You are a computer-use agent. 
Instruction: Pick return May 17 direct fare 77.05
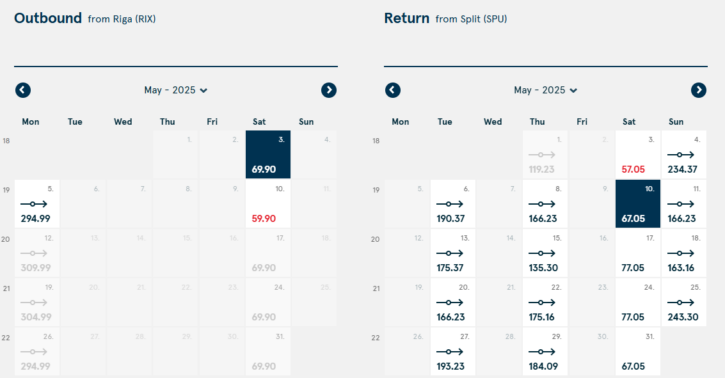click(638, 253)
